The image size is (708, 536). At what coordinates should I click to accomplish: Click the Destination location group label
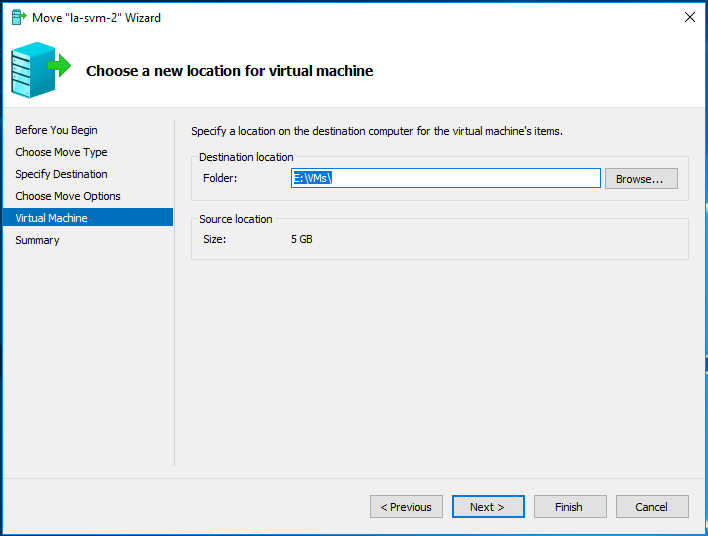click(x=246, y=157)
